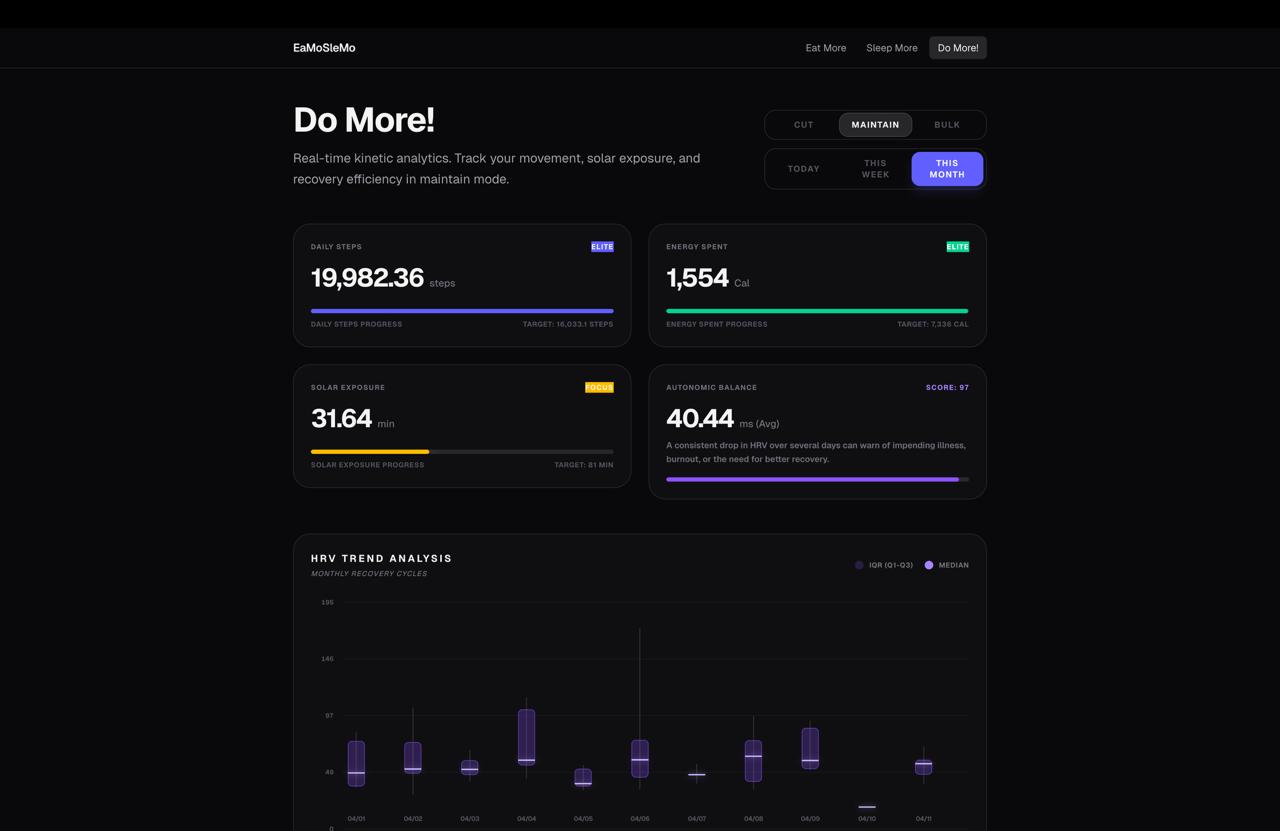The width and height of the screenshot is (1280, 831).
Task: Click the 04/08 box plot
Action: (753, 760)
